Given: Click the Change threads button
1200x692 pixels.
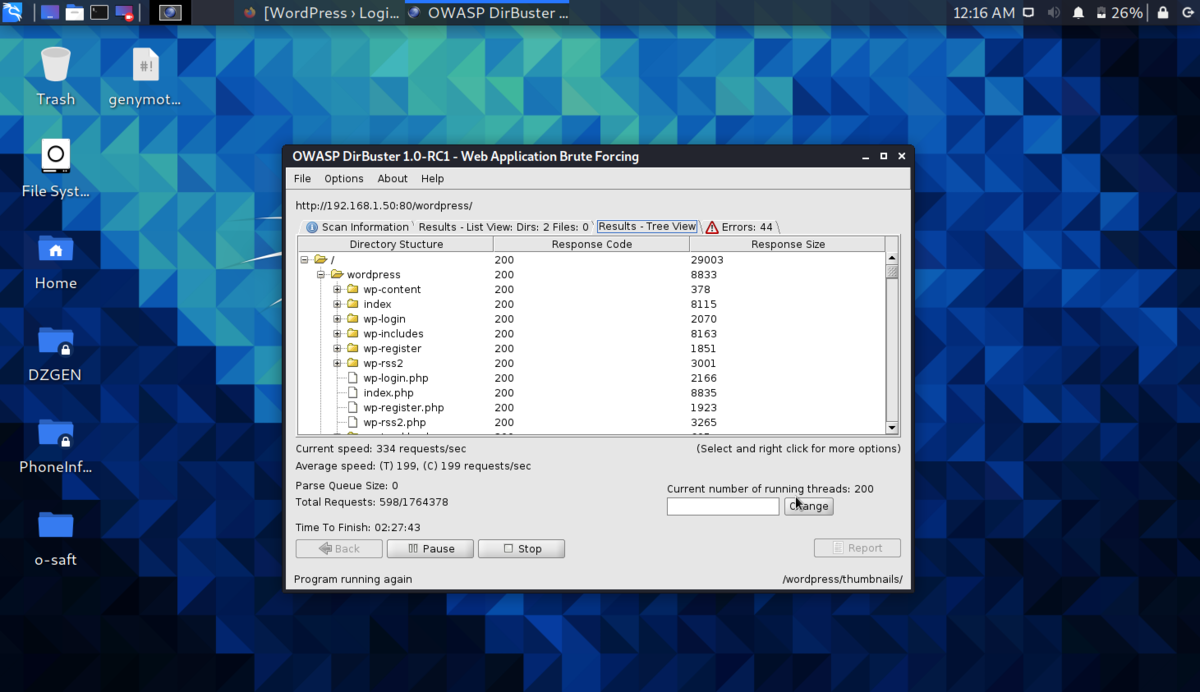Looking at the screenshot, I should tap(809, 506).
